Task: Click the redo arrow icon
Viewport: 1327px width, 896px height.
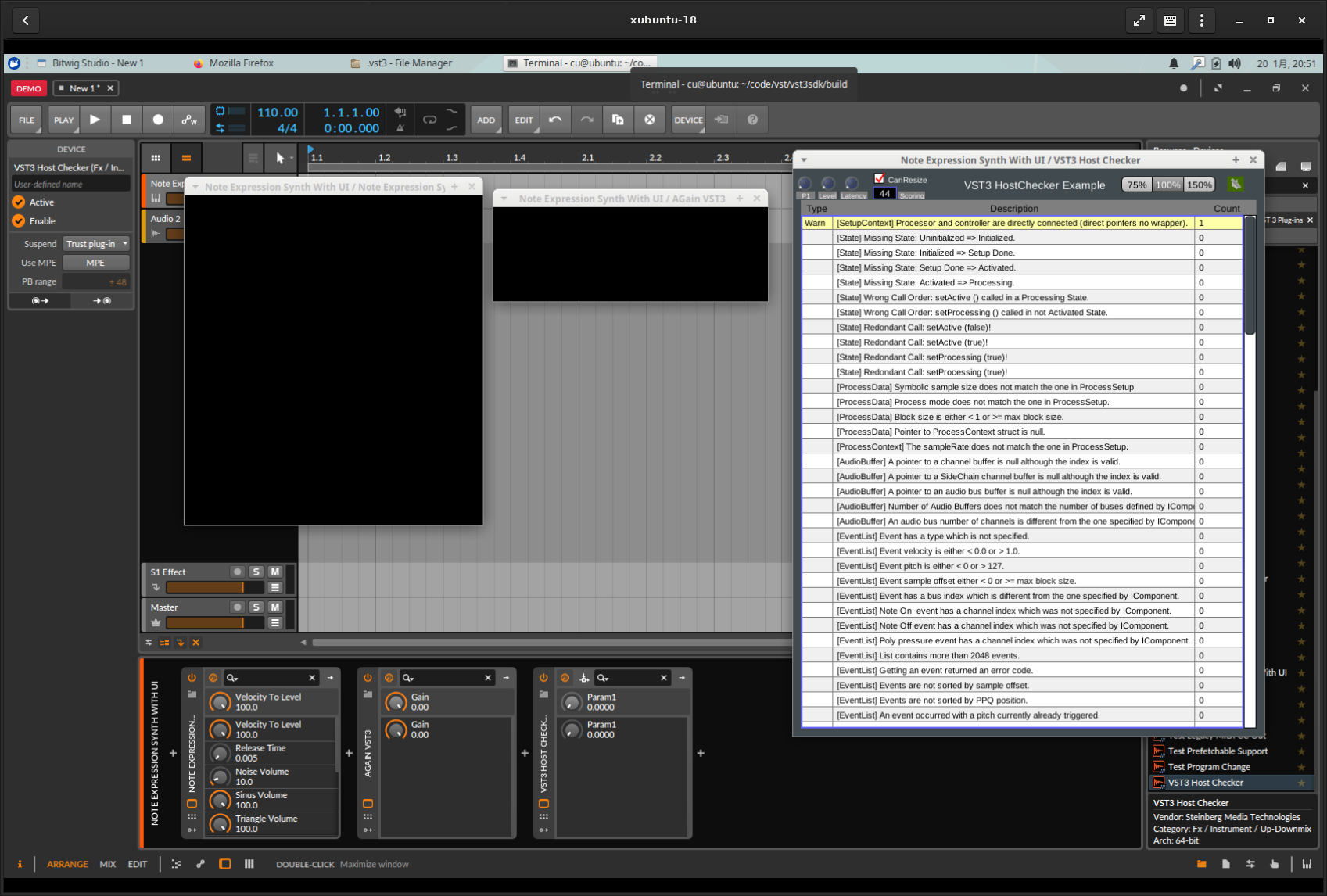Action: click(x=586, y=120)
